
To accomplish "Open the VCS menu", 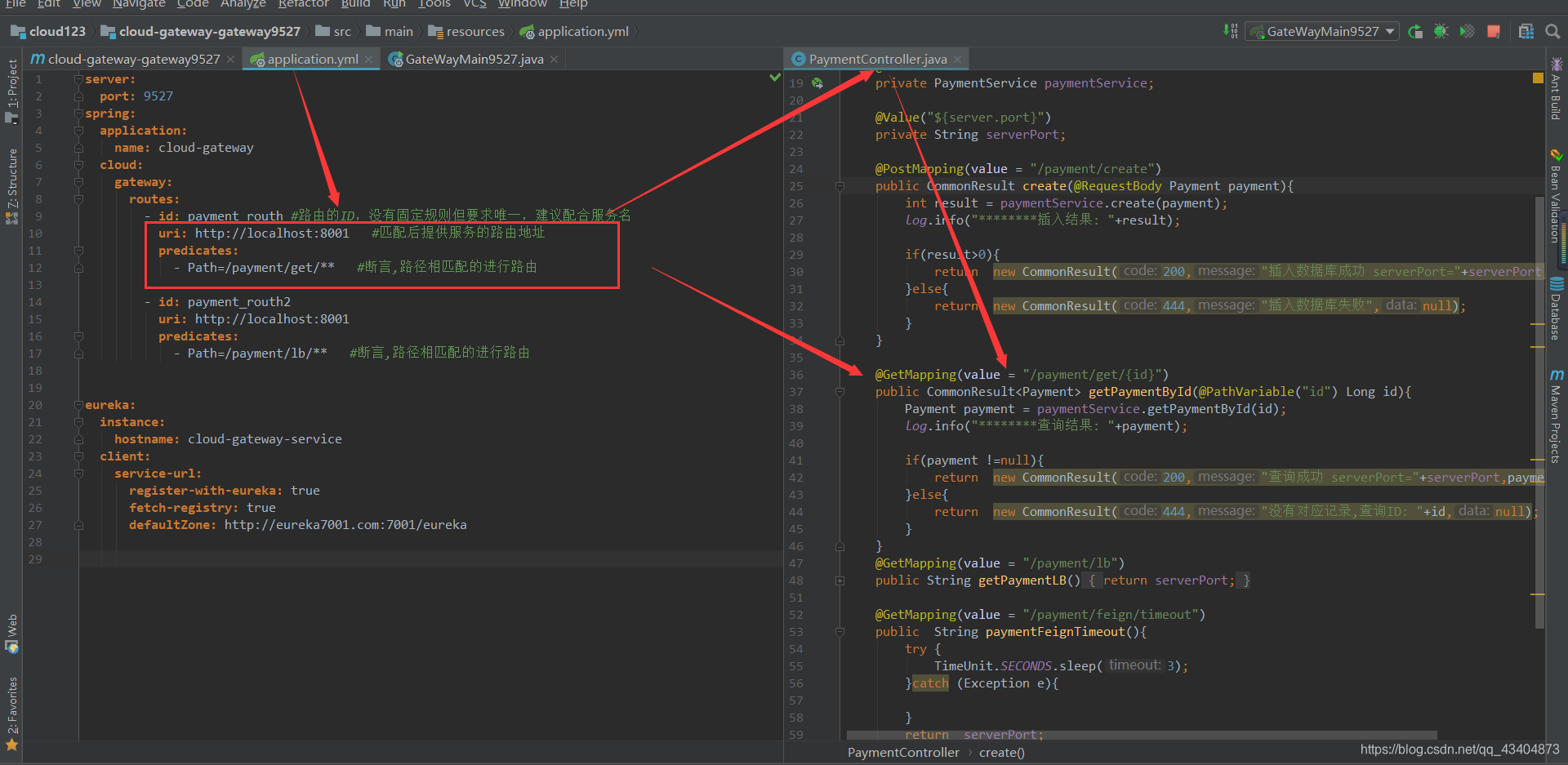I will pos(474,4).
